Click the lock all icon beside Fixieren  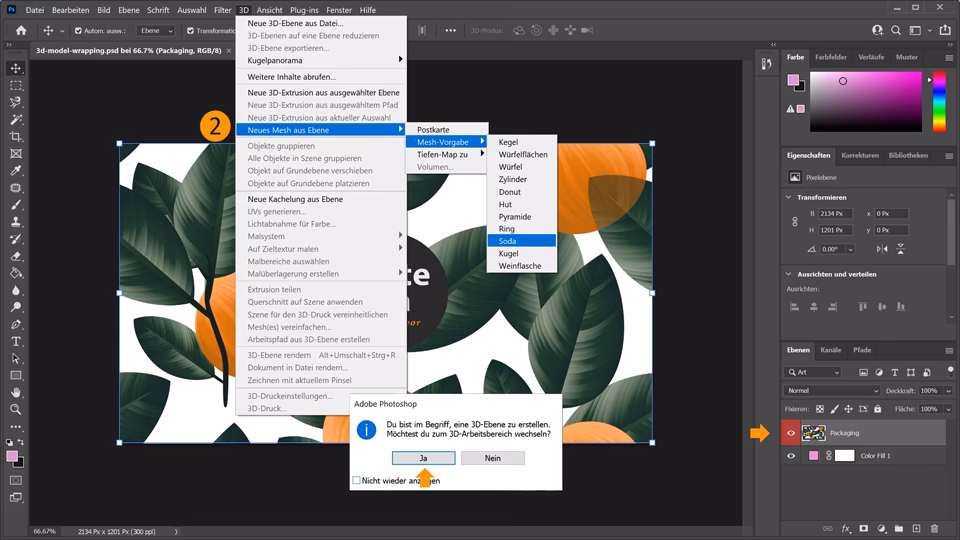tap(877, 409)
